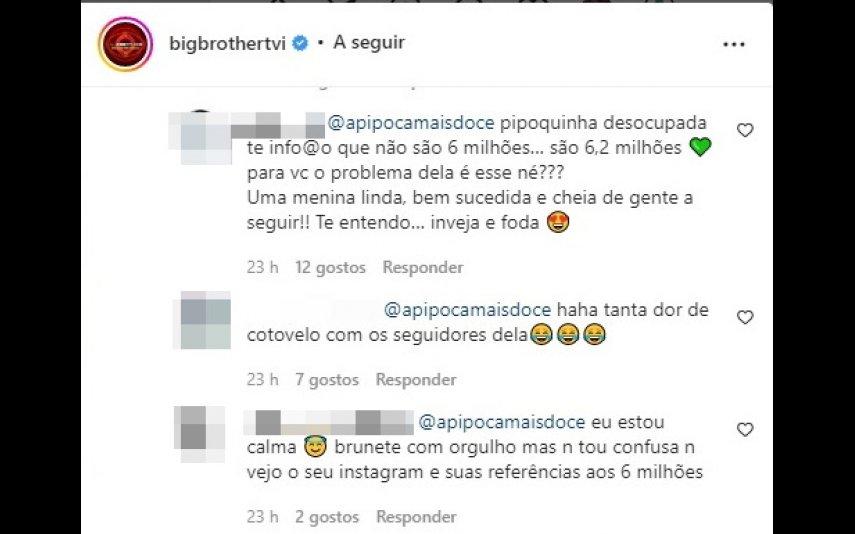
Task: Click the 'A seguir' following button
Action: 369,42
